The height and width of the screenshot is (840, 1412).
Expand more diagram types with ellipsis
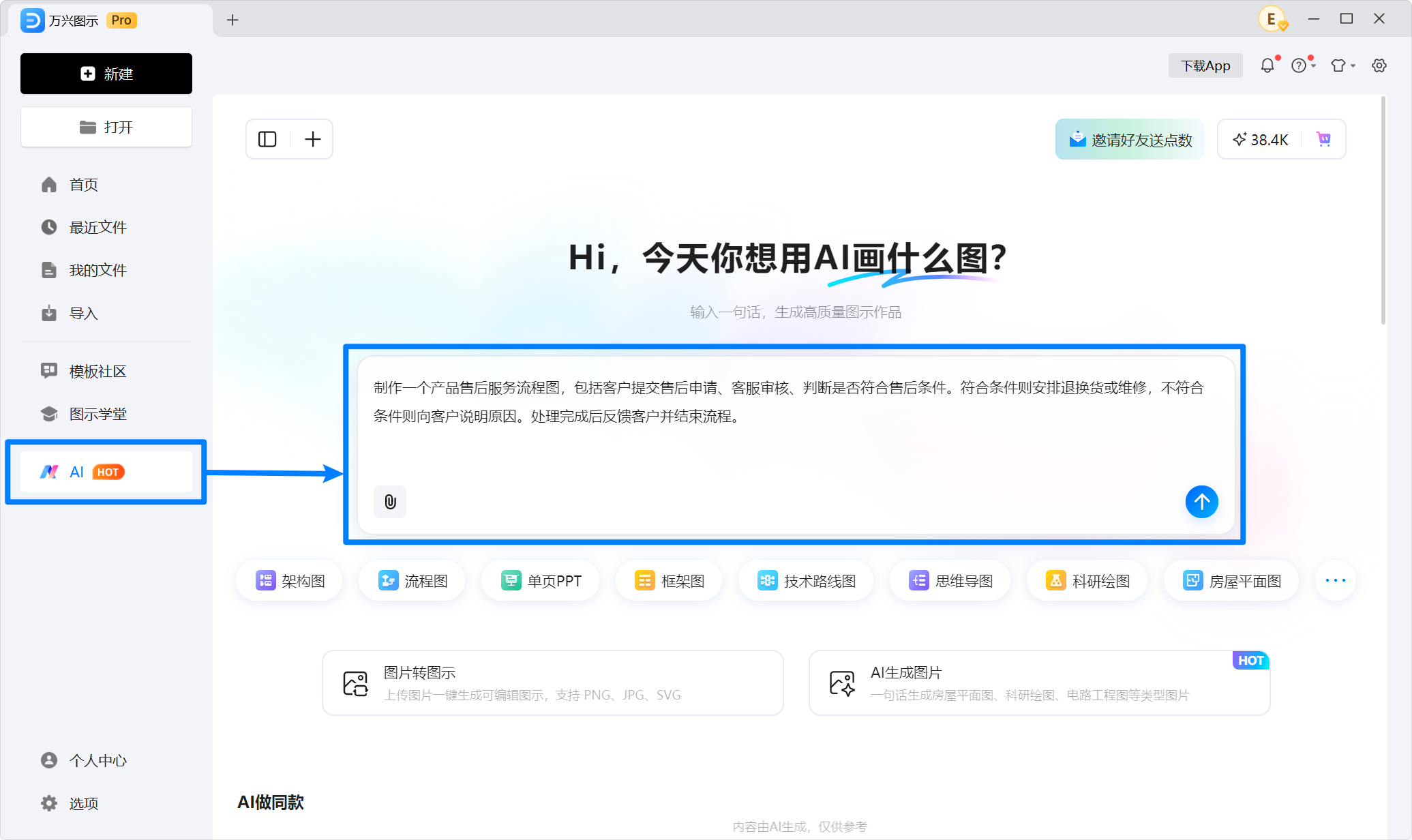coord(1336,581)
